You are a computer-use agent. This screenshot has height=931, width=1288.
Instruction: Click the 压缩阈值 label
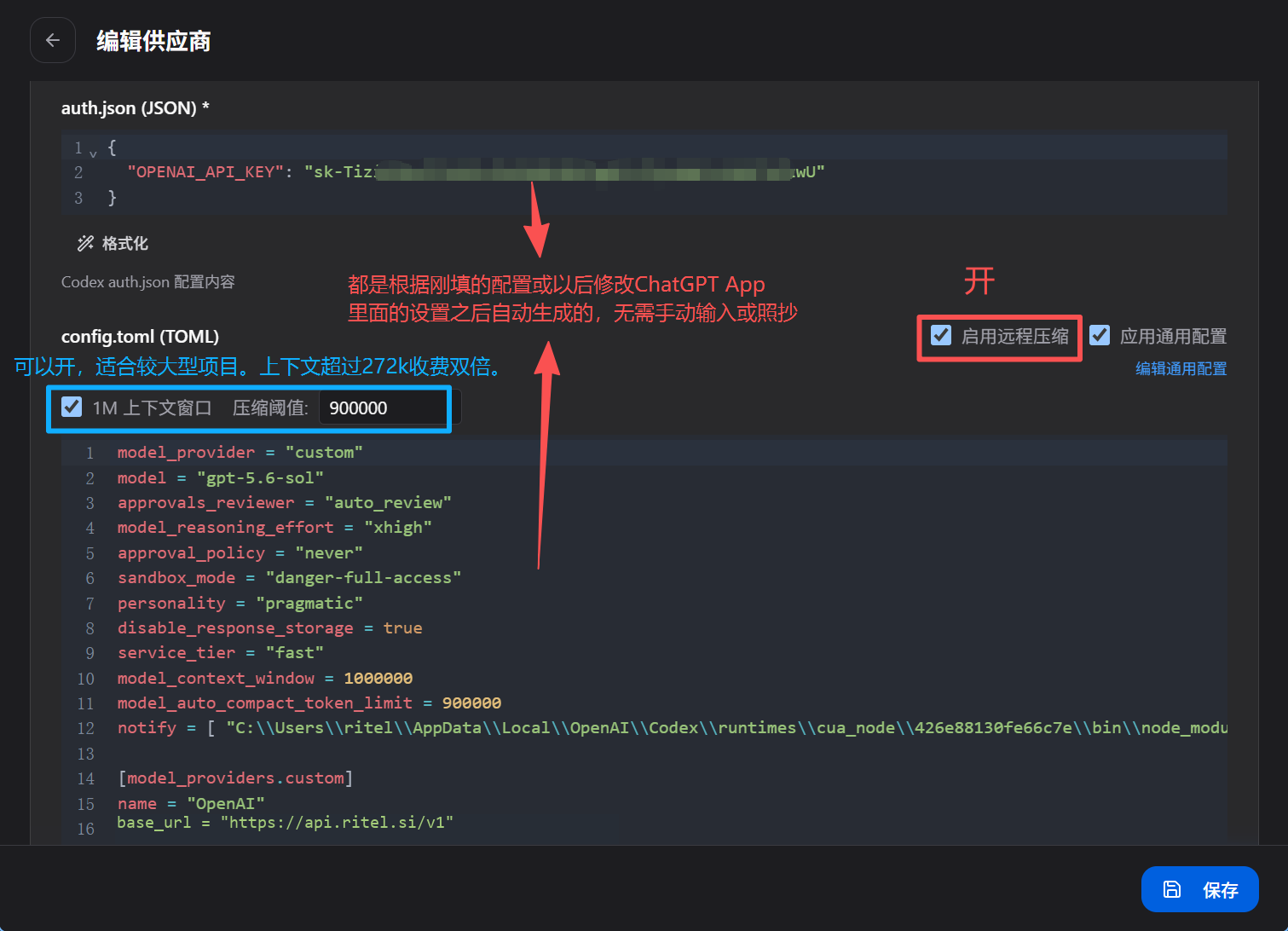[x=270, y=408]
